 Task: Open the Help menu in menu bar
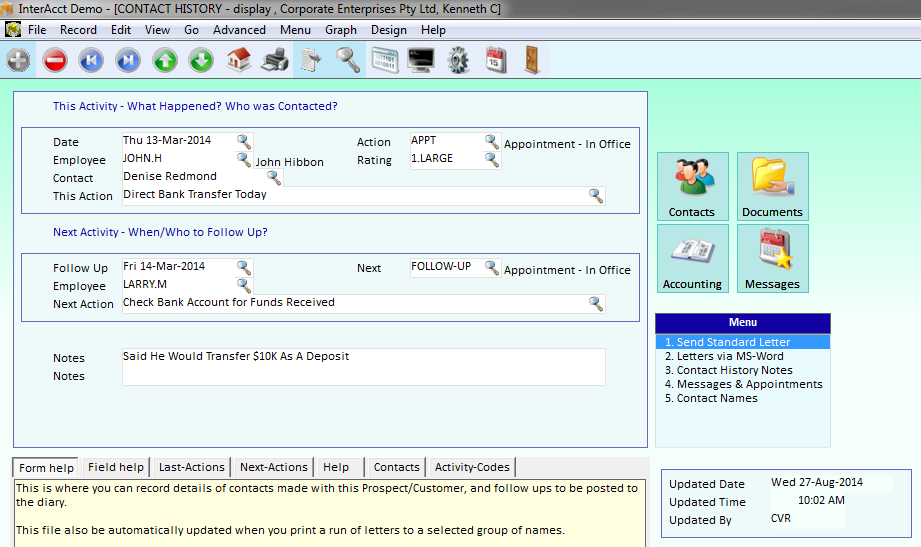(x=433, y=30)
